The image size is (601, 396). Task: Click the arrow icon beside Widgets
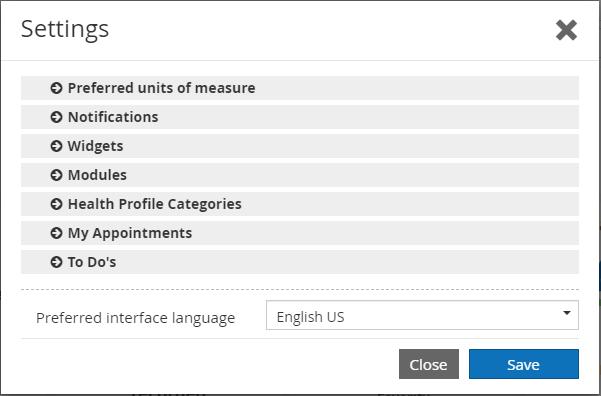(x=56, y=146)
